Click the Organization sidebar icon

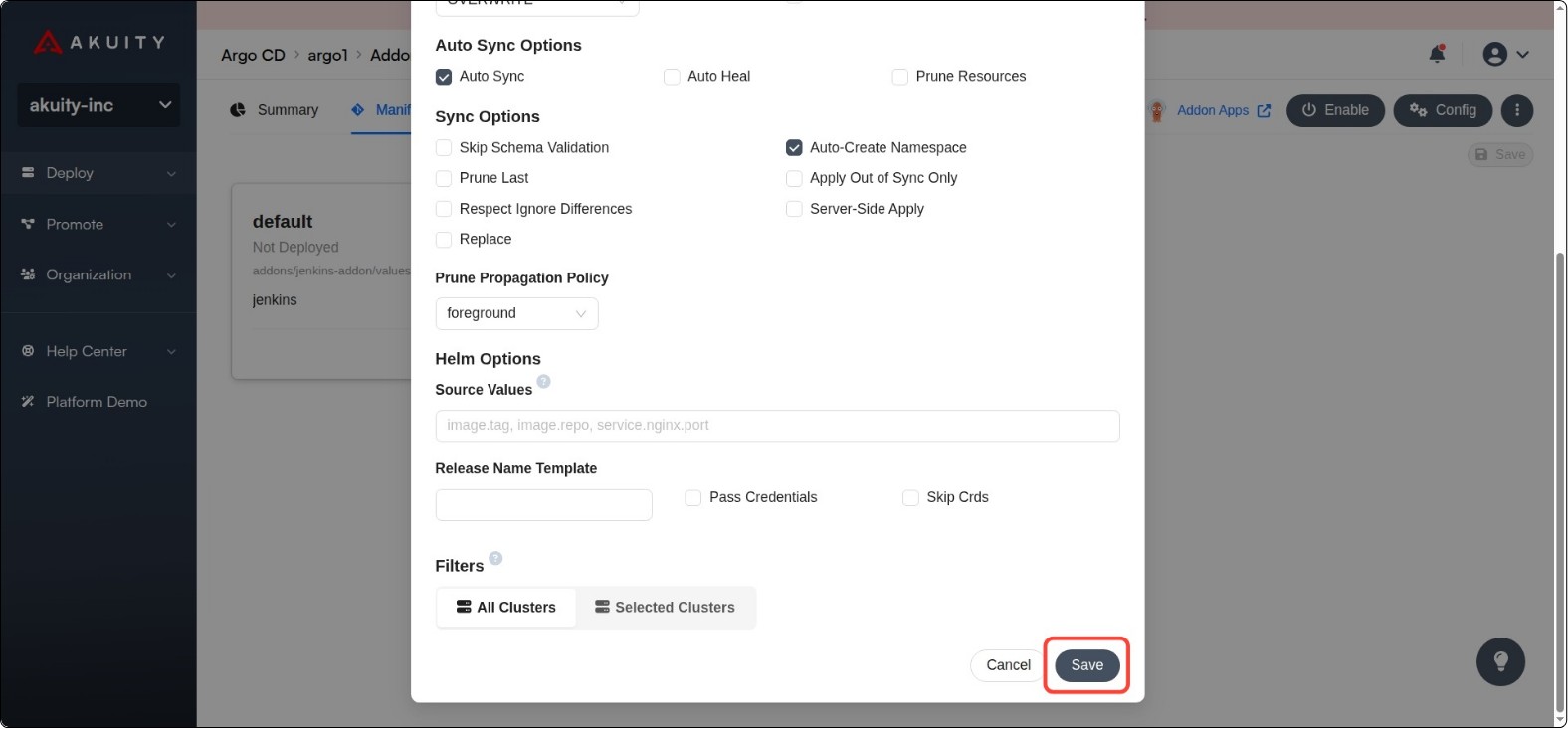click(x=28, y=274)
